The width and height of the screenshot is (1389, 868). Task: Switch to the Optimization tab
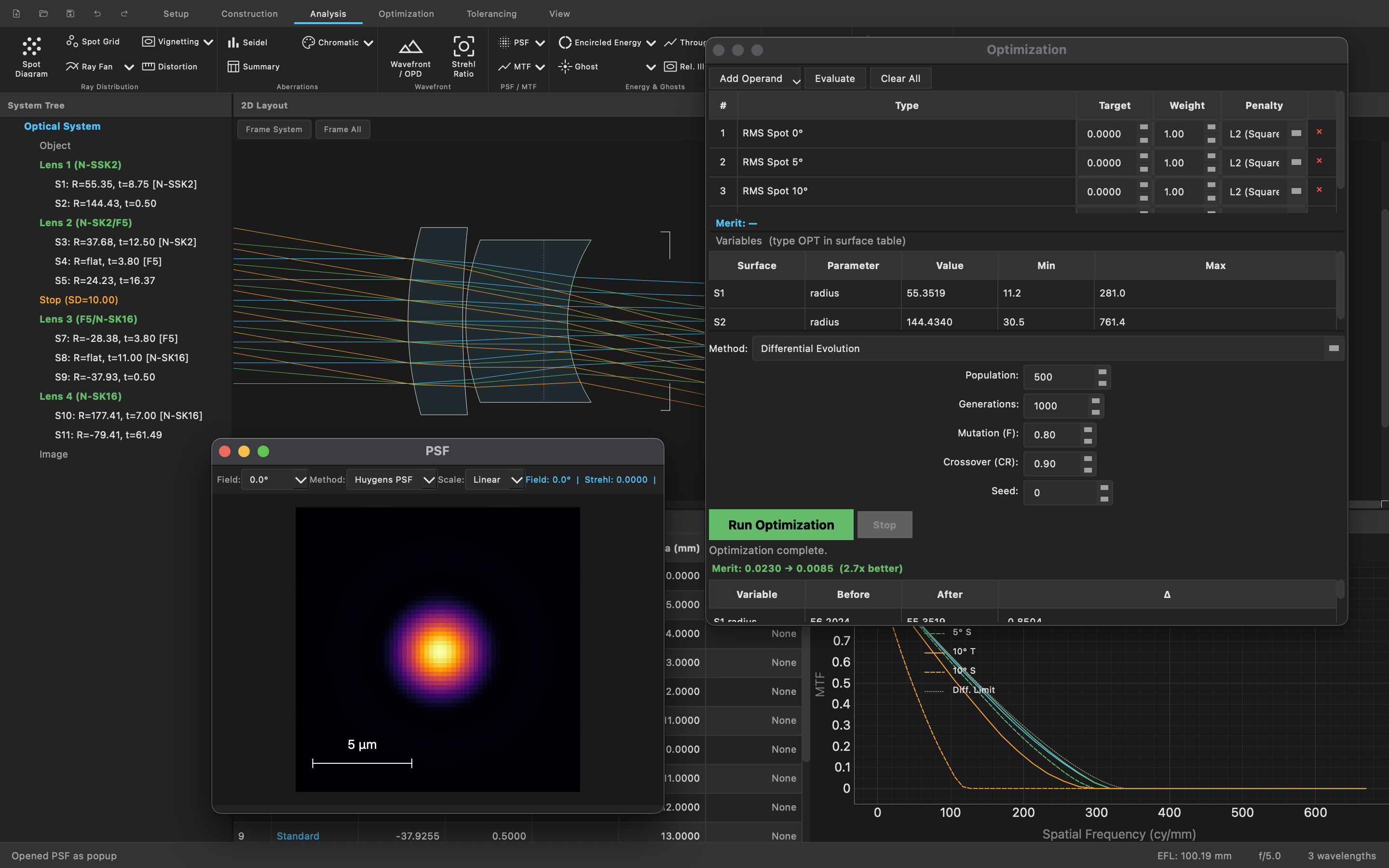pyautogui.click(x=406, y=13)
